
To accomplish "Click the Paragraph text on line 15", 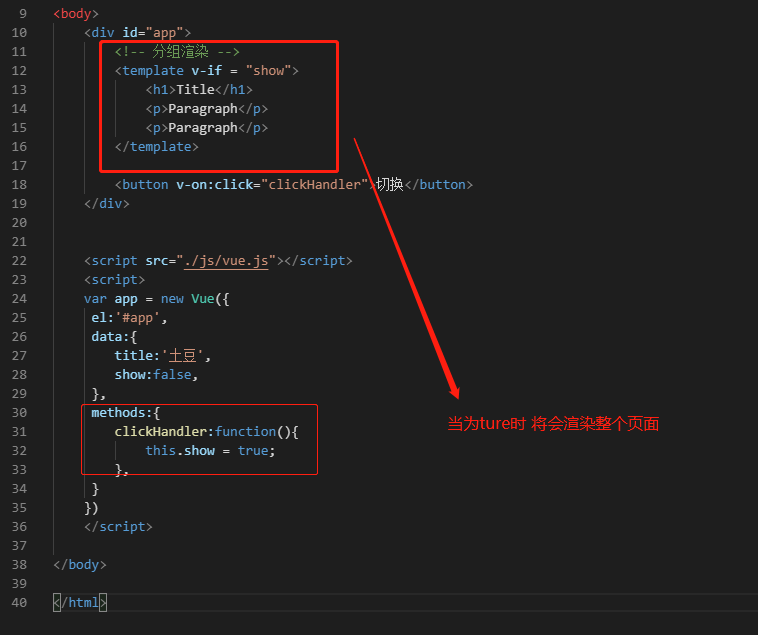I will pos(203,128).
